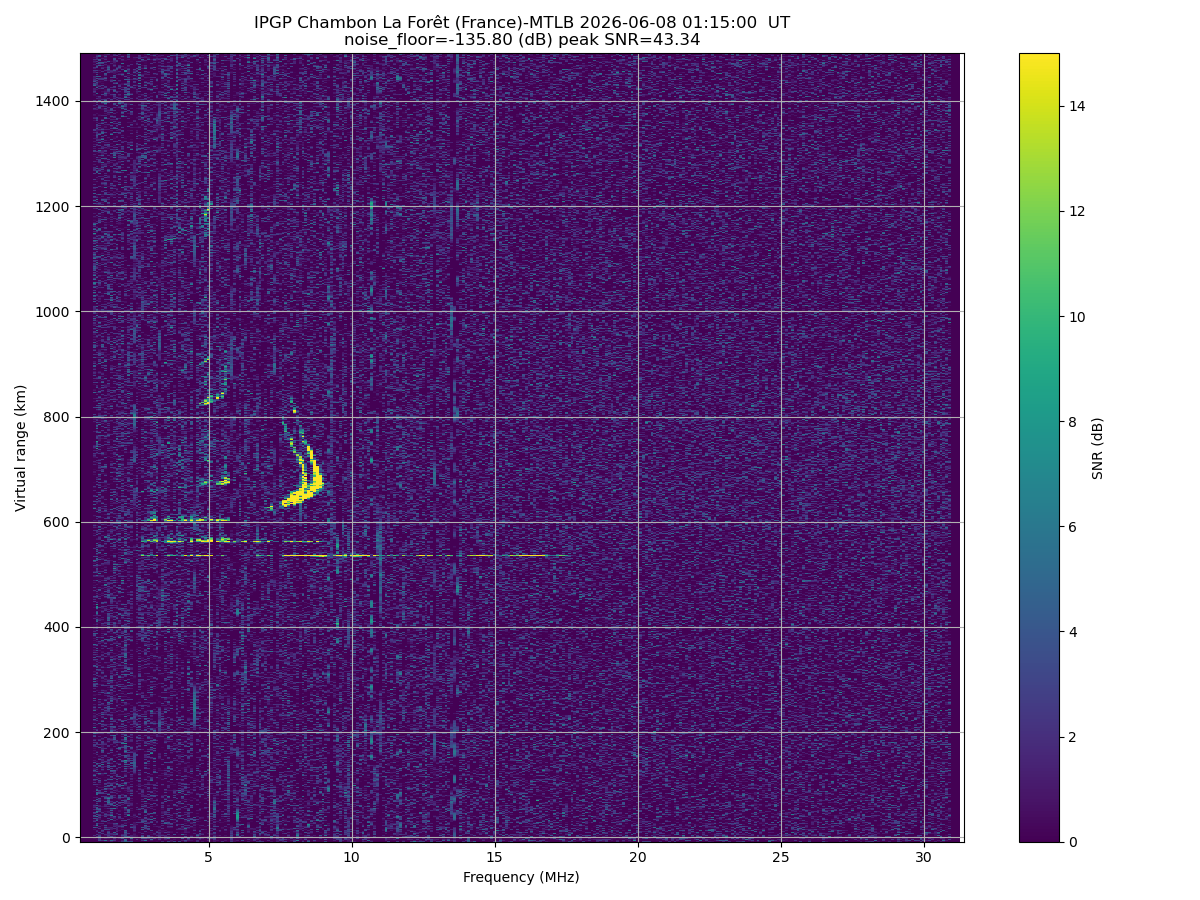Screen dimensions: 1200x900
Task: Click the x-axis tick label 20
Action: [638, 857]
